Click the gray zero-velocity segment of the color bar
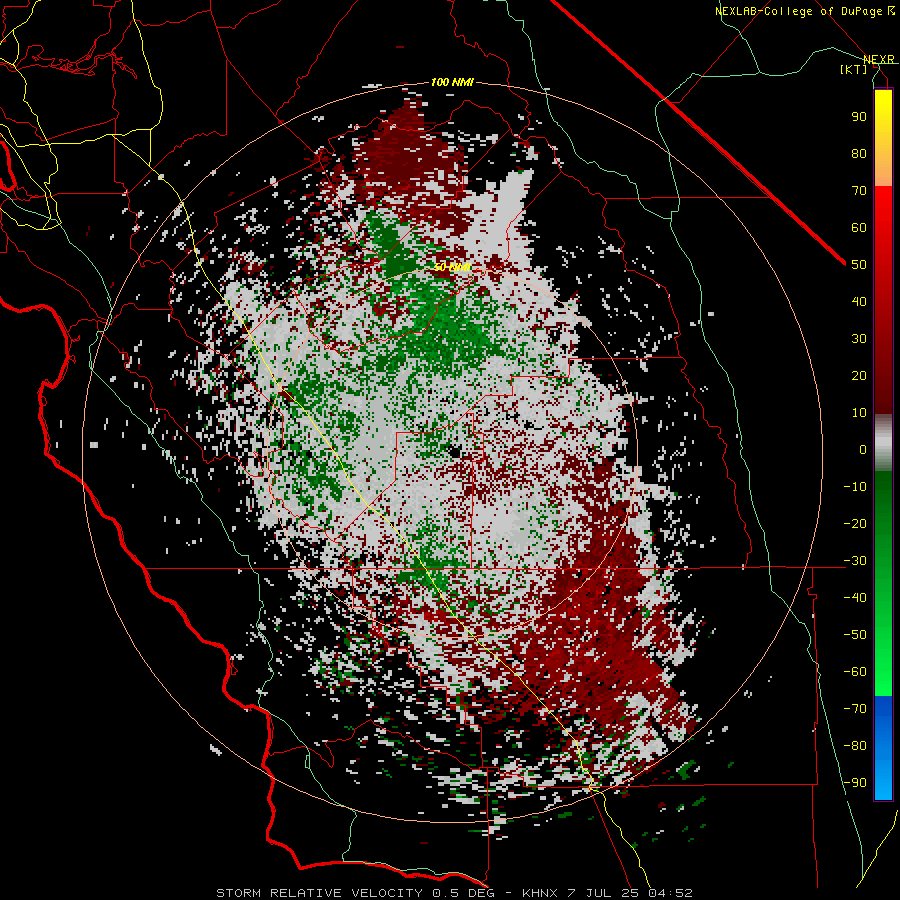The image size is (900, 900). [x=883, y=443]
